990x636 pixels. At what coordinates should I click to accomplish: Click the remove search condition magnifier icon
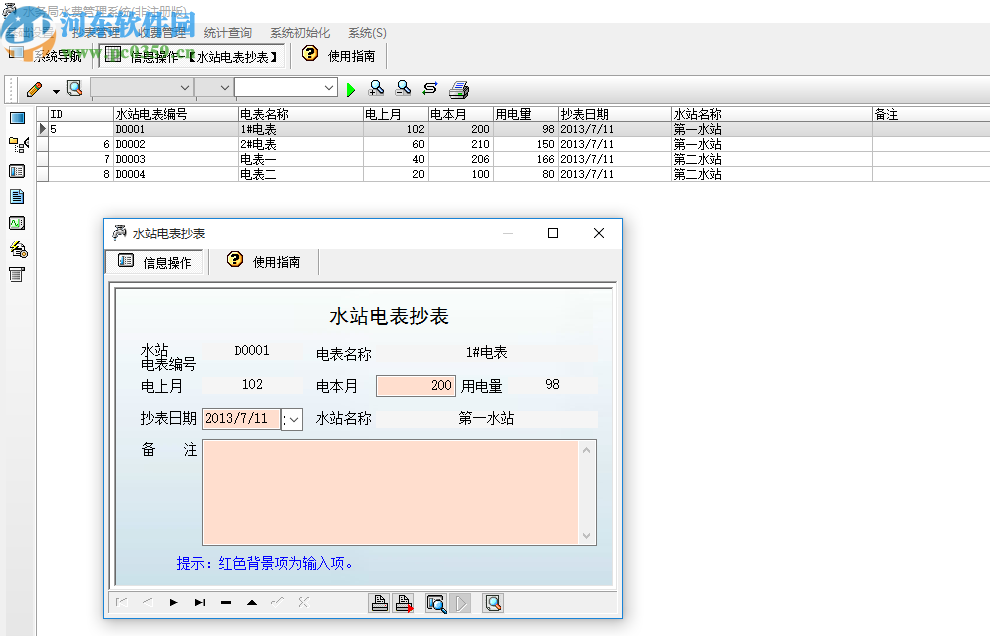(403, 89)
